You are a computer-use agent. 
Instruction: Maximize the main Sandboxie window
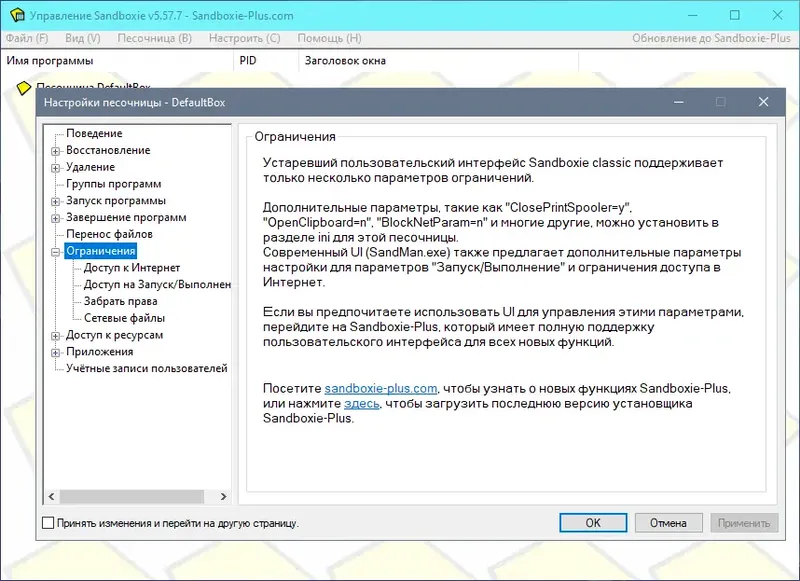point(735,15)
